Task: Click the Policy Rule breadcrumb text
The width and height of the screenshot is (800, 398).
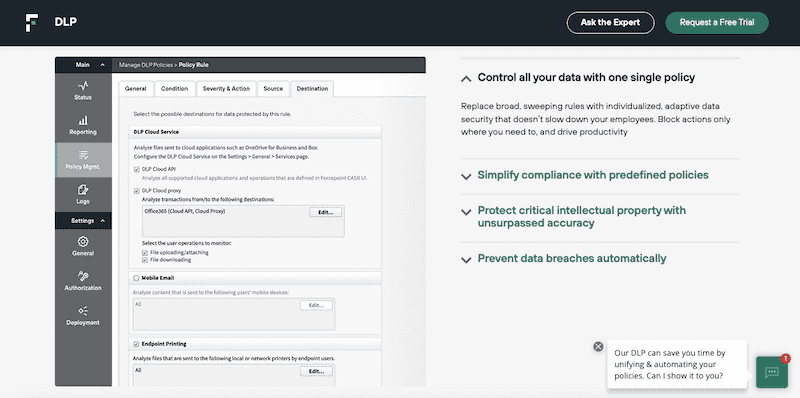Action: tap(194, 65)
